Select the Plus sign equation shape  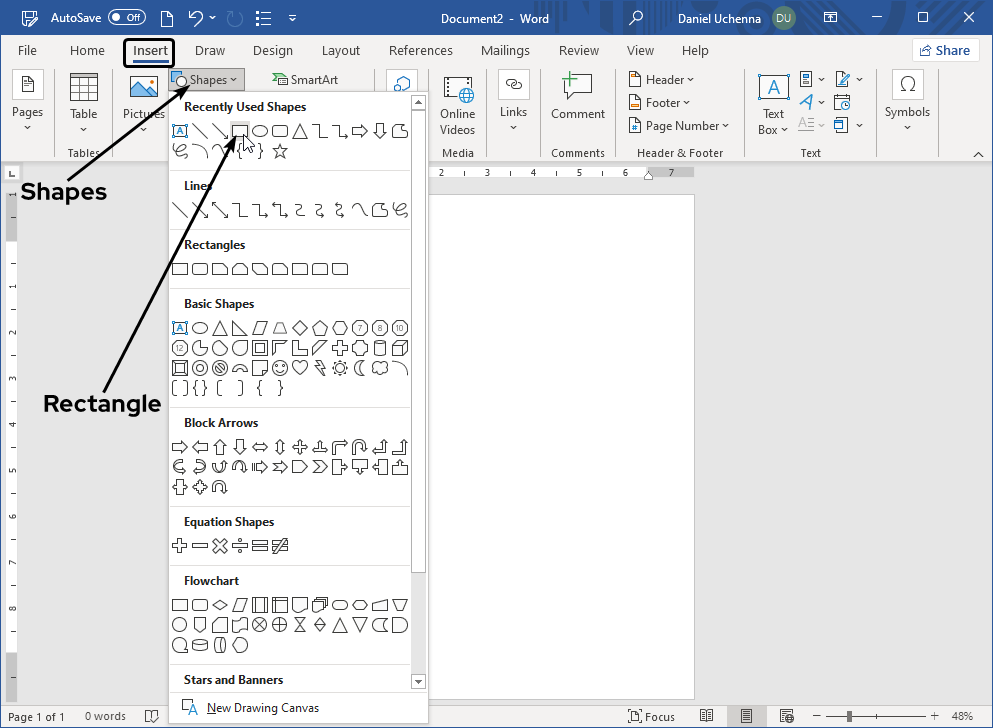(180, 546)
